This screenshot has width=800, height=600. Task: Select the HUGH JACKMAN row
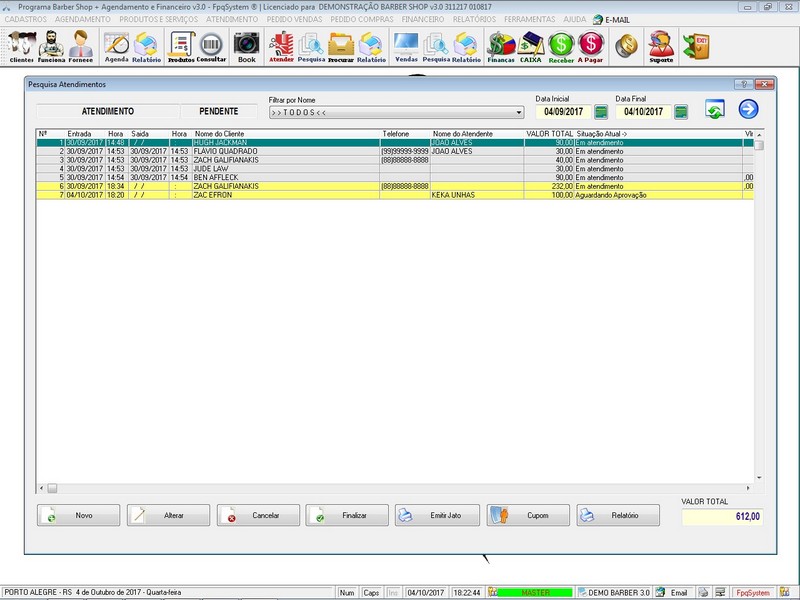[394, 143]
